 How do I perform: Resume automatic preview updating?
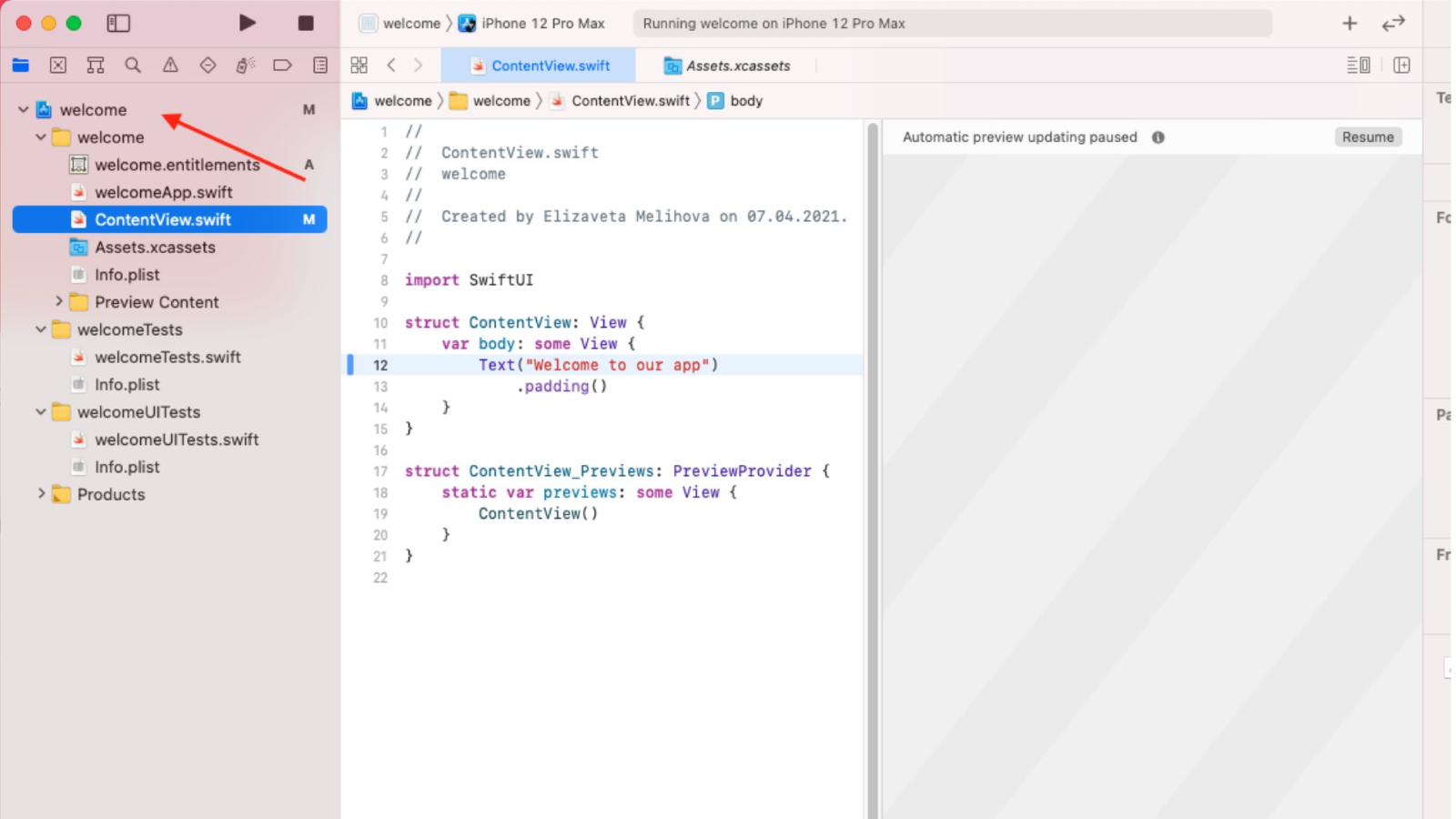[1368, 137]
